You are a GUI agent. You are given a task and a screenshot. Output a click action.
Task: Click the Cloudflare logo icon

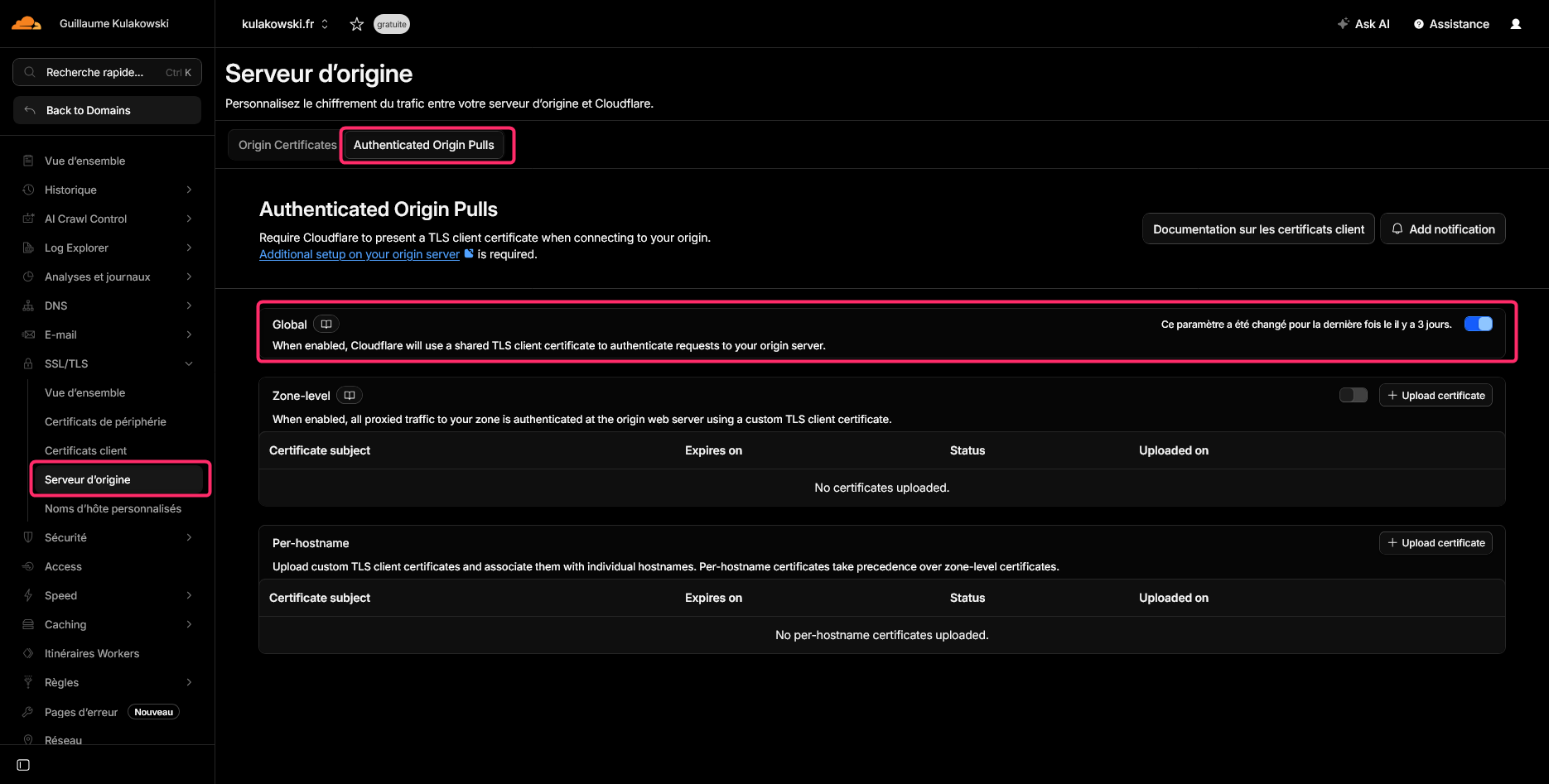click(x=27, y=23)
